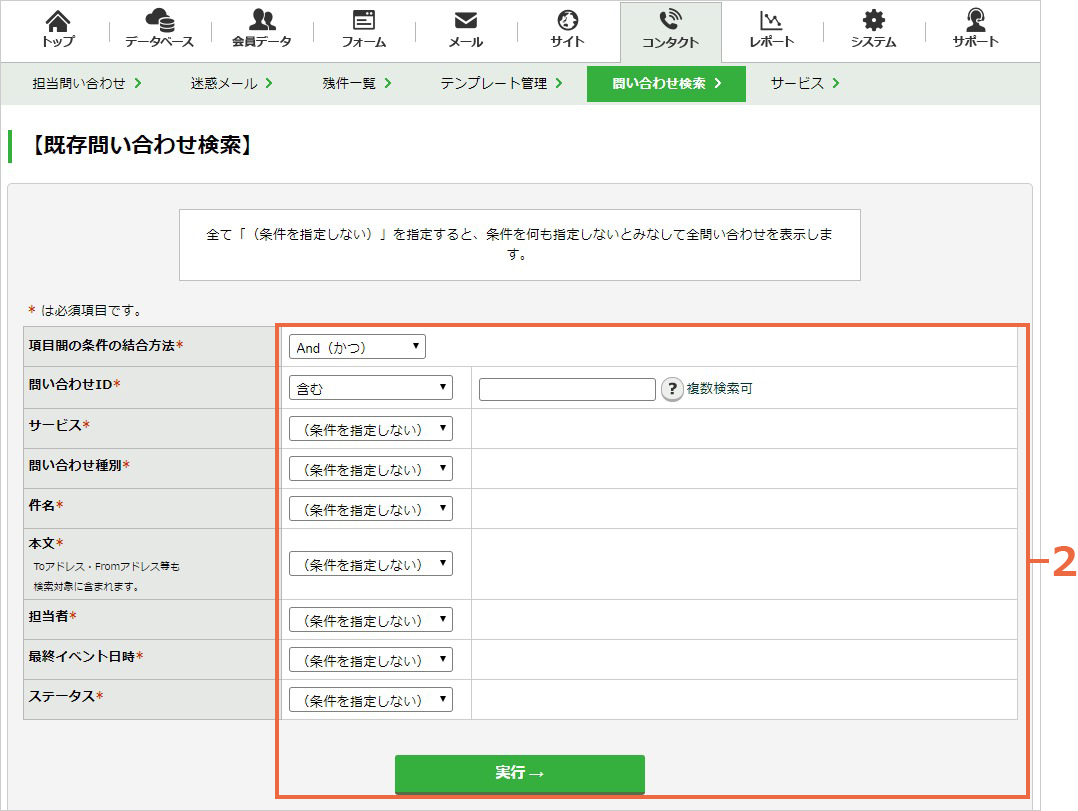1078x811 pixels.
Task: Open the サービス condition dropdown
Action: tap(371, 429)
